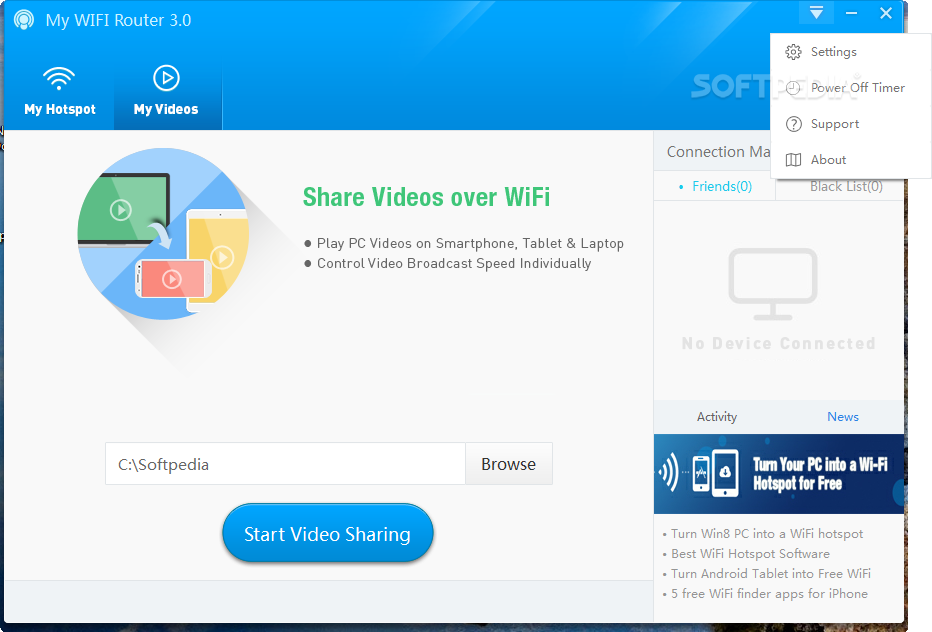Viewport: 932px width, 632px height.
Task: Click Control Video Broadcast Speed Individually text
Action: tap(454, 263)
